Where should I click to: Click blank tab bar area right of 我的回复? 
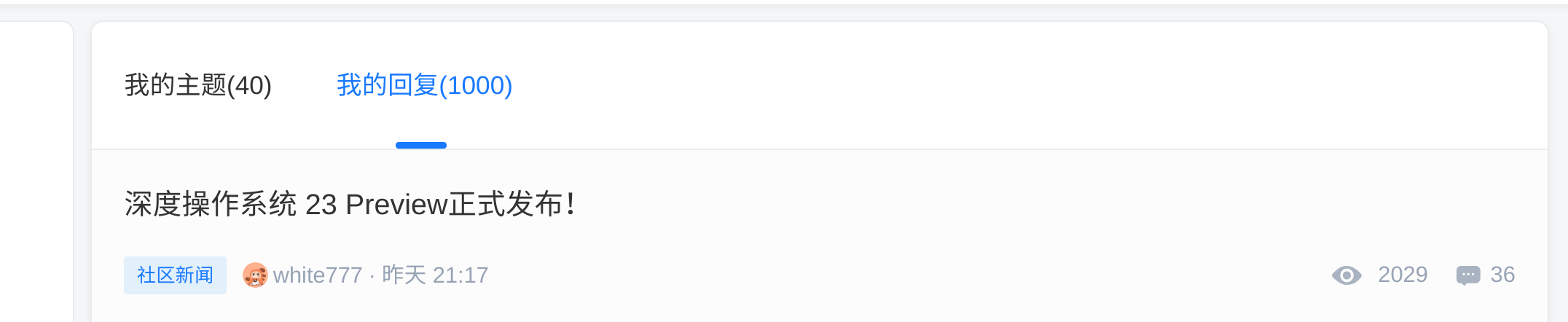pos(947,86)
